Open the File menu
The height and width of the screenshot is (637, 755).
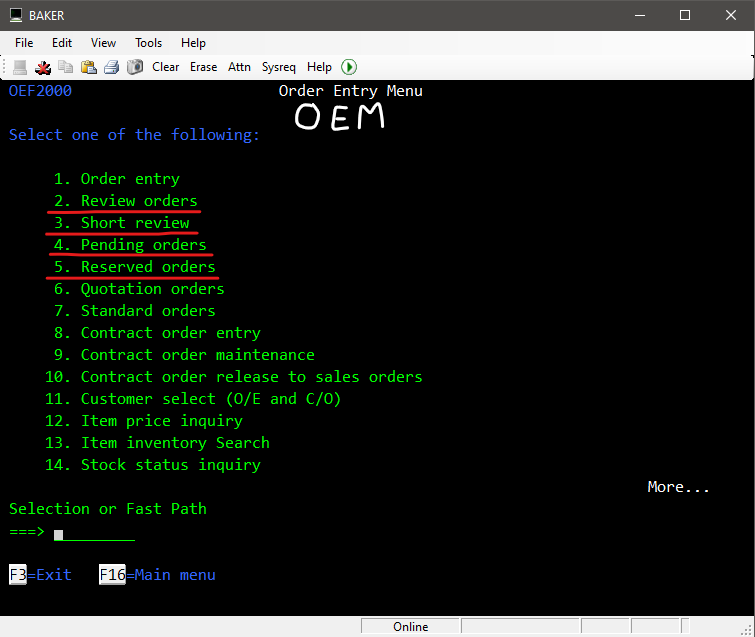24,43
